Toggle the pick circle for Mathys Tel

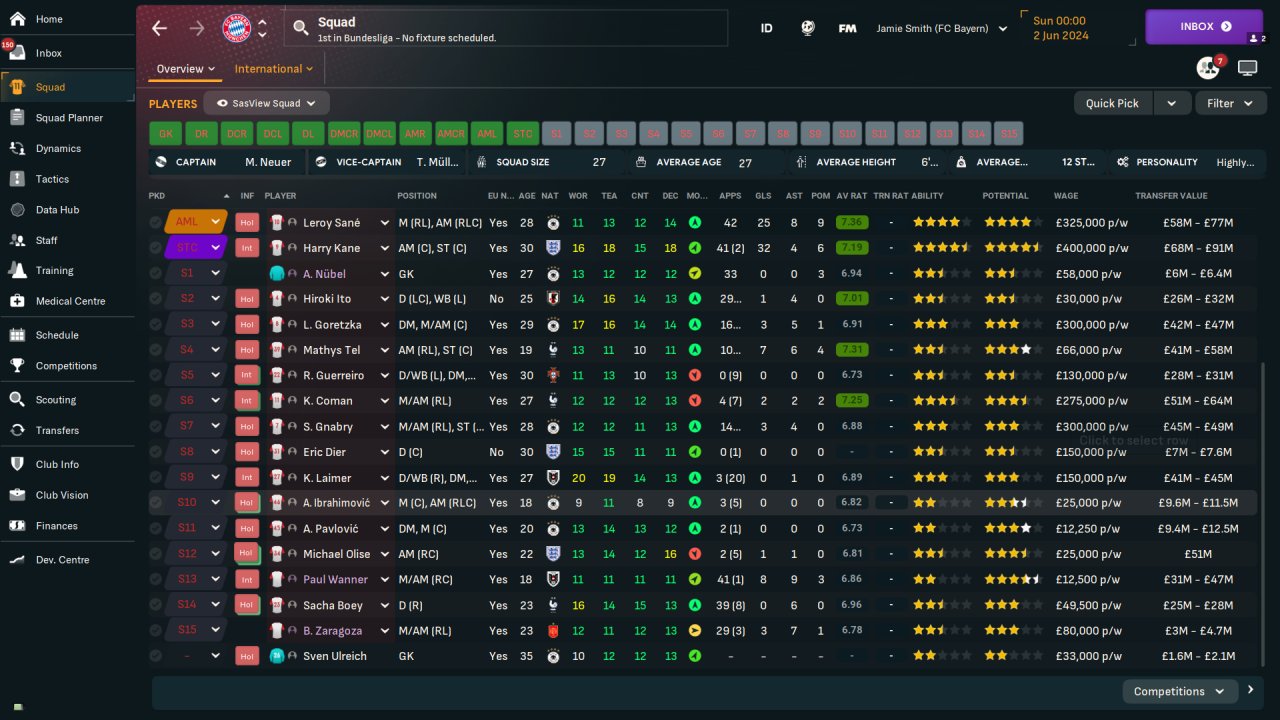click(x=156, y=350)
